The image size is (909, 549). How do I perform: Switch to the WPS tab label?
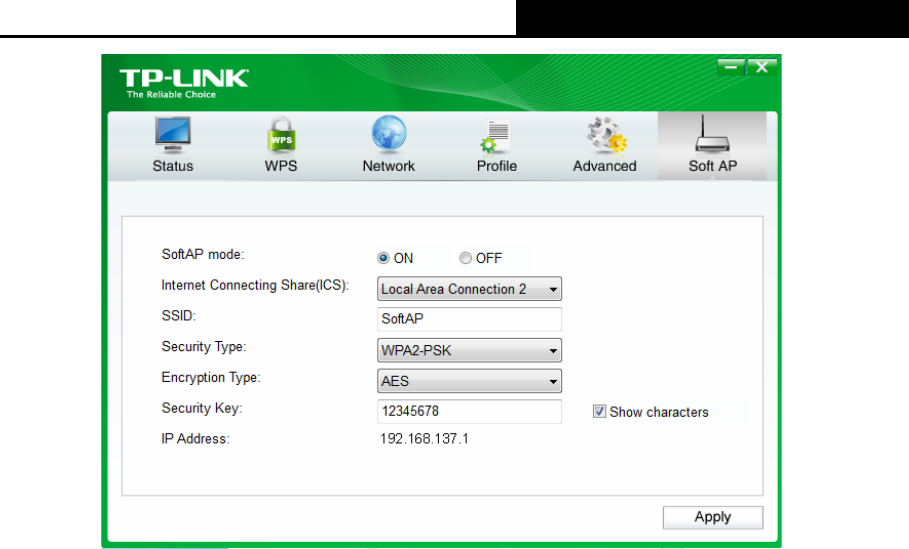pos(281,166)
